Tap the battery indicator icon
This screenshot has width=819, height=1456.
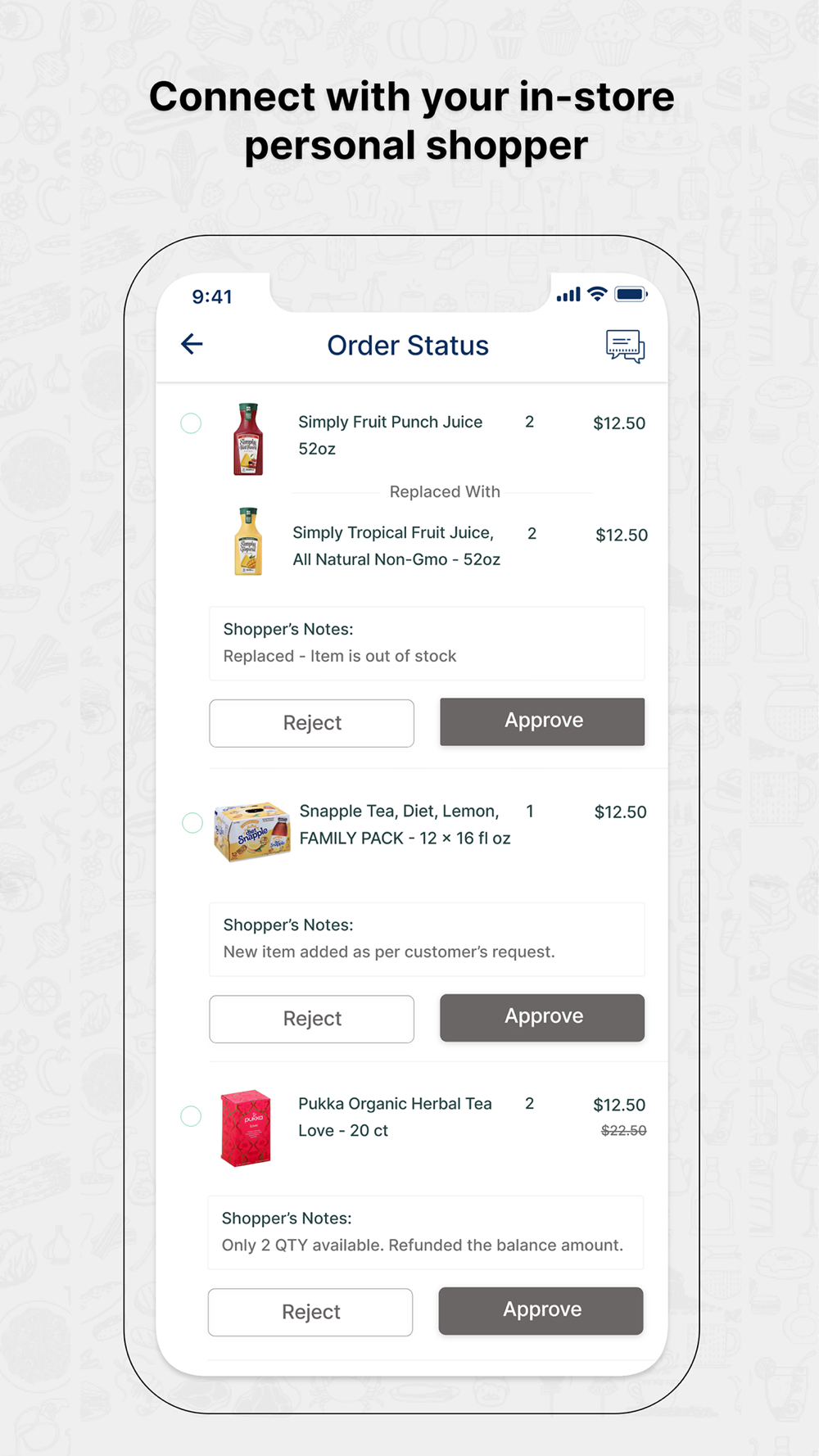coord(631,294)
